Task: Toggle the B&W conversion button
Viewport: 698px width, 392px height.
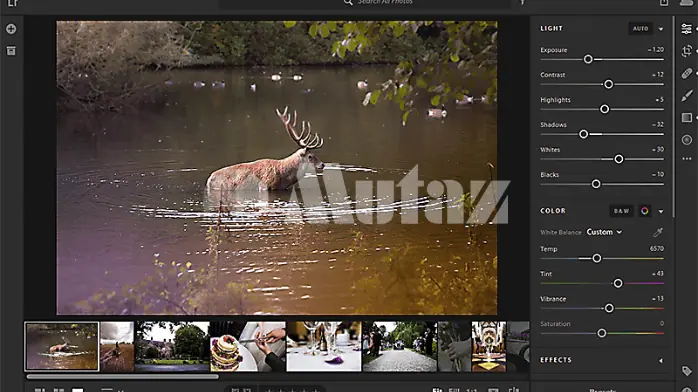Action: (x=621, y=211)
